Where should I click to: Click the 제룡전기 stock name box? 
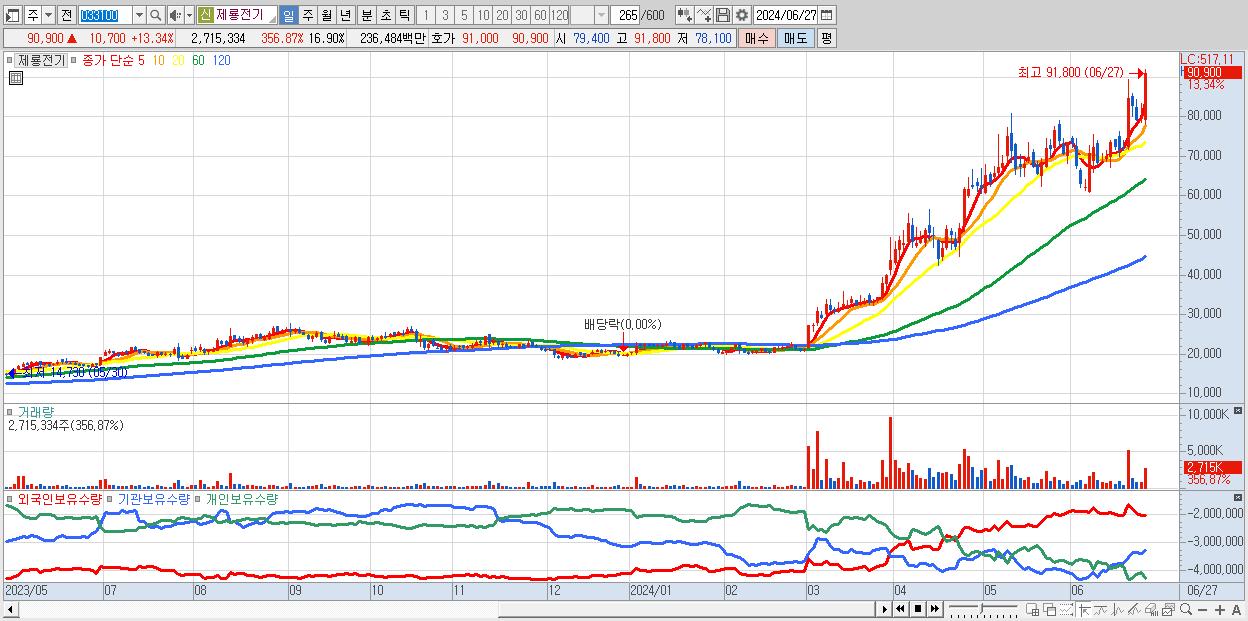coord(245,15)
